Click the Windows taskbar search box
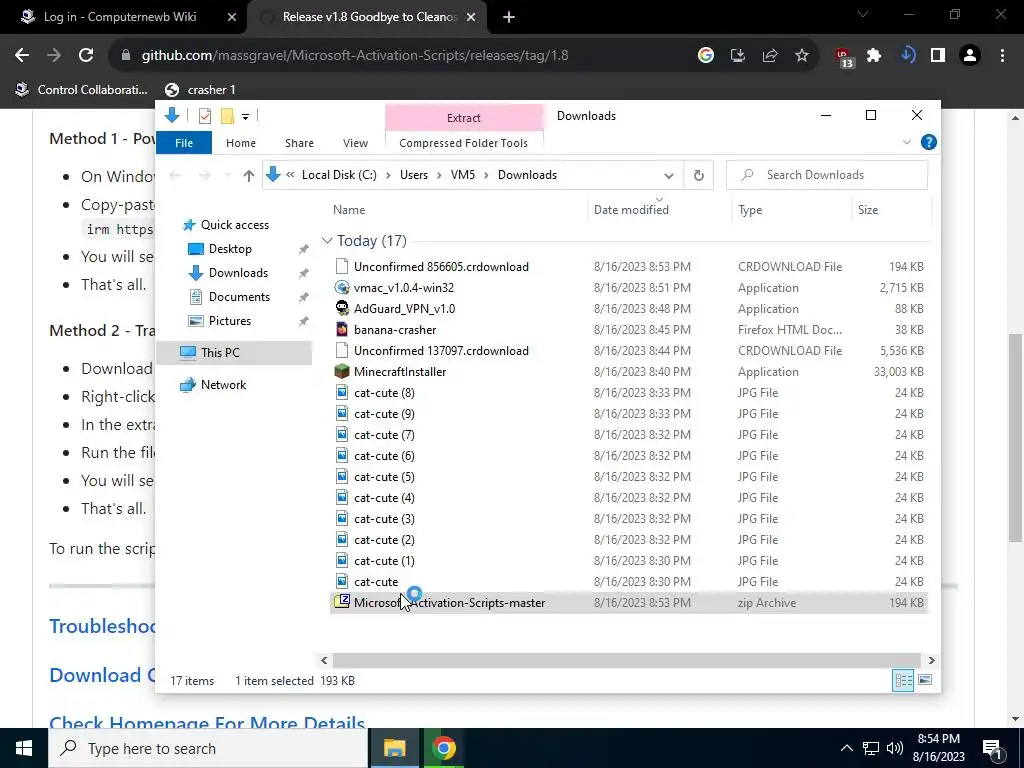Viewport: 1024px width, 768px height. (x=208, y=748)
